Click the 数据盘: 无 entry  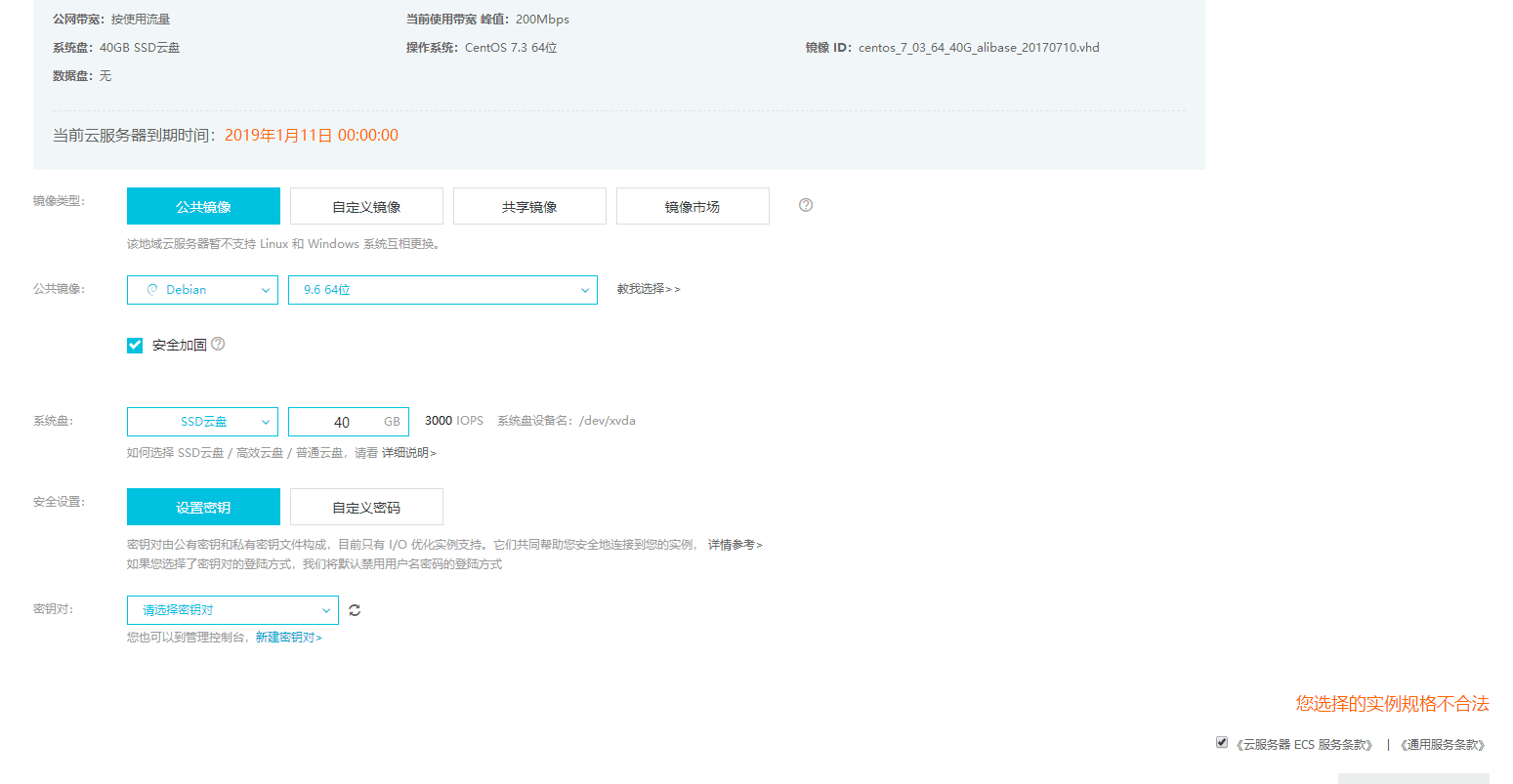pos(82,76)
